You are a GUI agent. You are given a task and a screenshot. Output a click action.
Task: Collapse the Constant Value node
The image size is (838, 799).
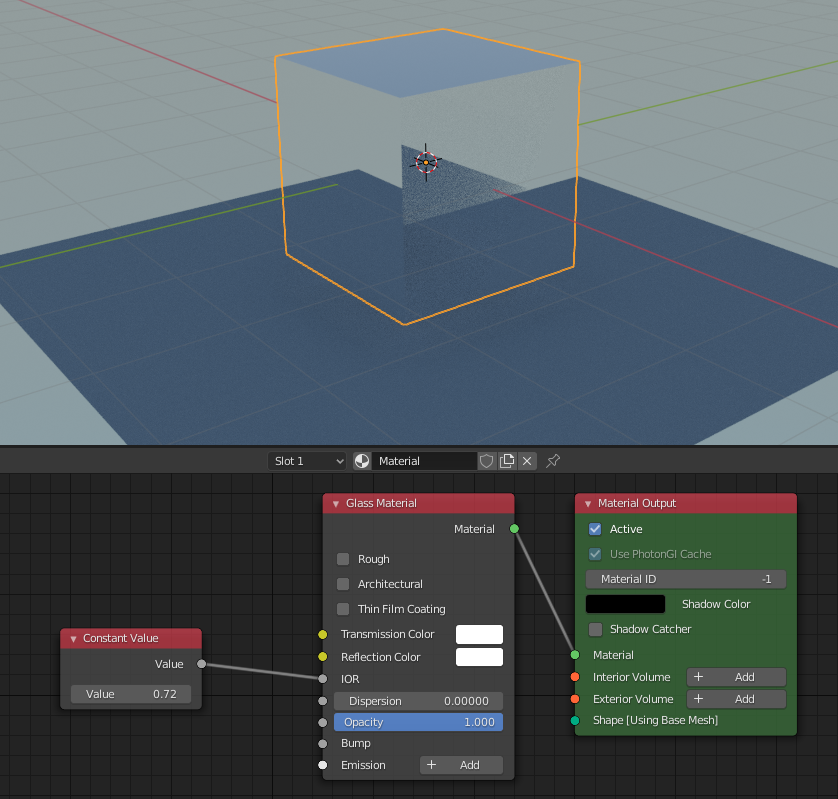click(x=73, y=638)
